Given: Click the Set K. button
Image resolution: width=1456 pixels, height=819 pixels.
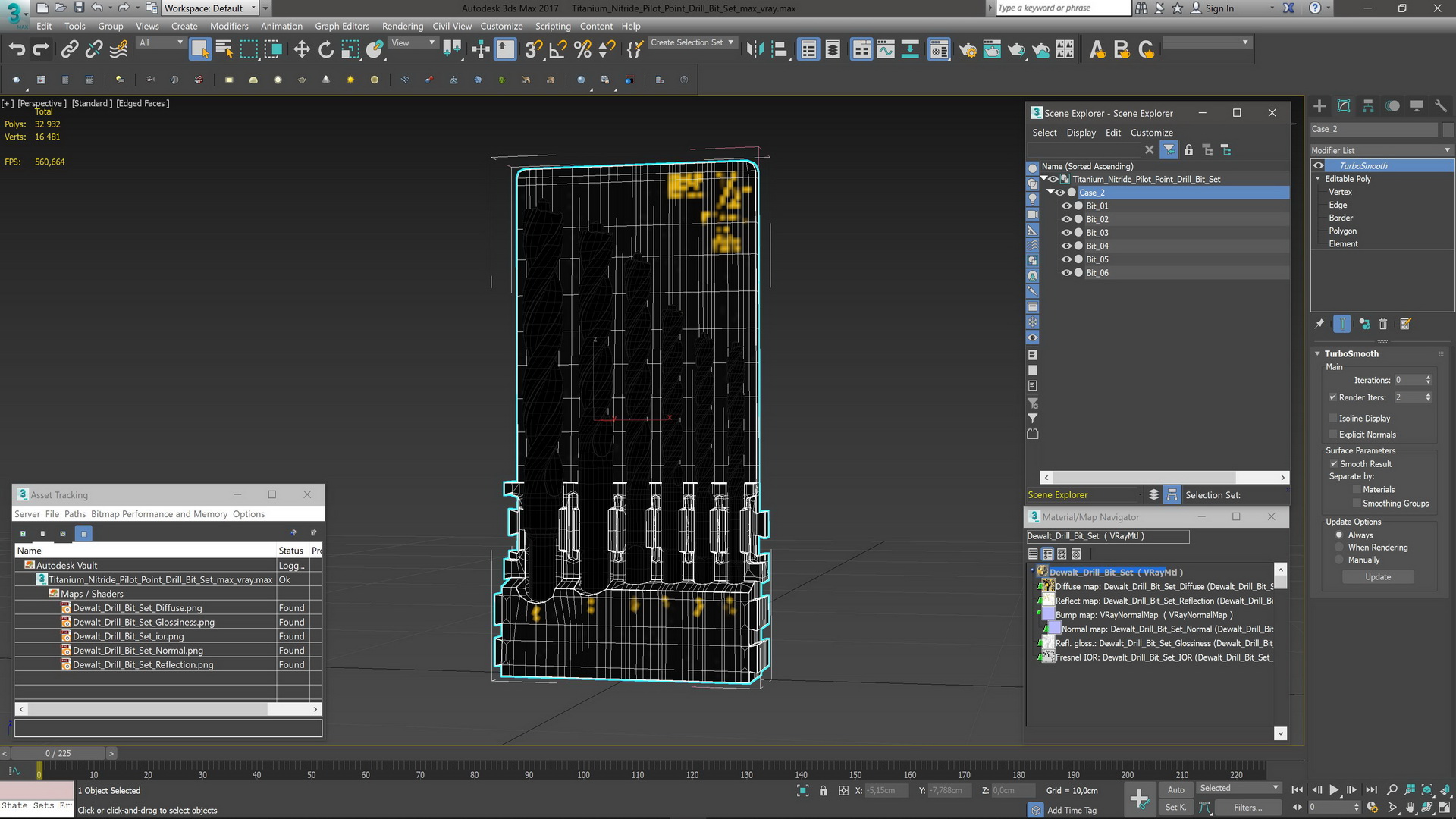Looking at the screenshot, I should pos(1175,808).
